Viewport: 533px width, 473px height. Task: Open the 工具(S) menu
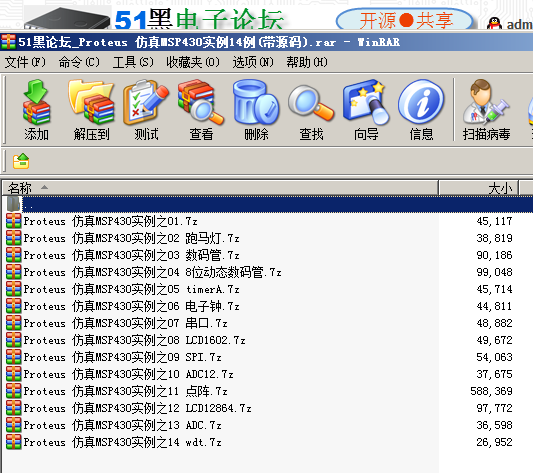click(x=133, y=62)
